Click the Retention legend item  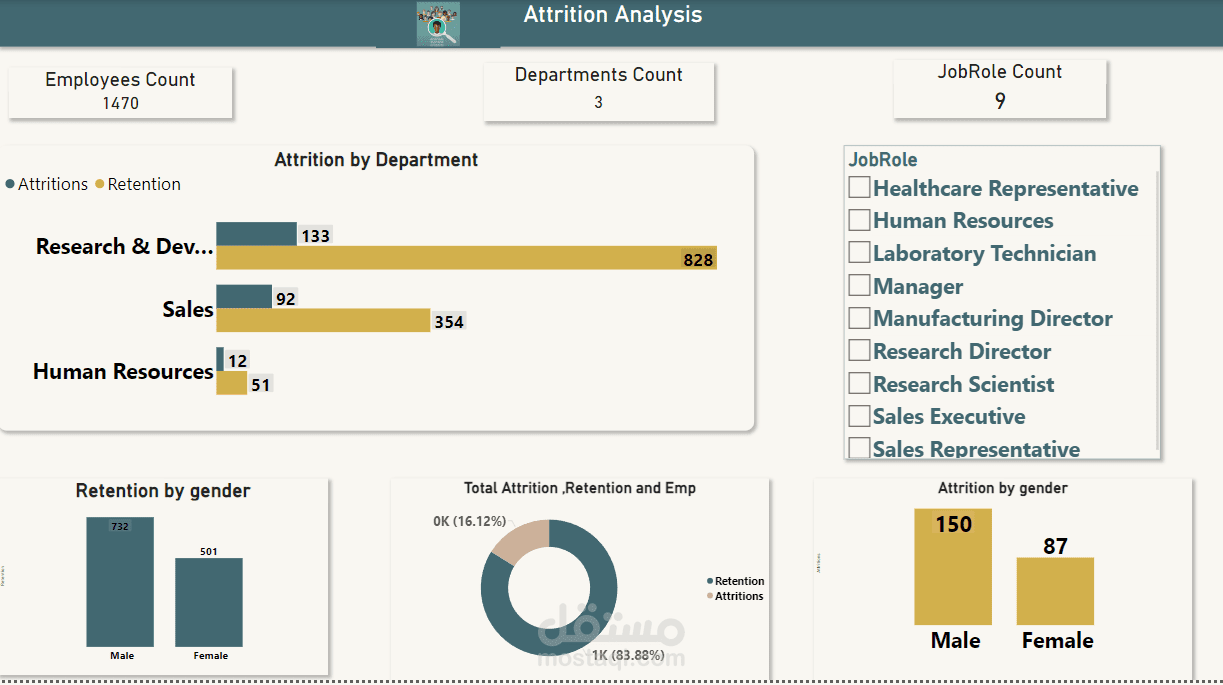[x=137, y=184]
